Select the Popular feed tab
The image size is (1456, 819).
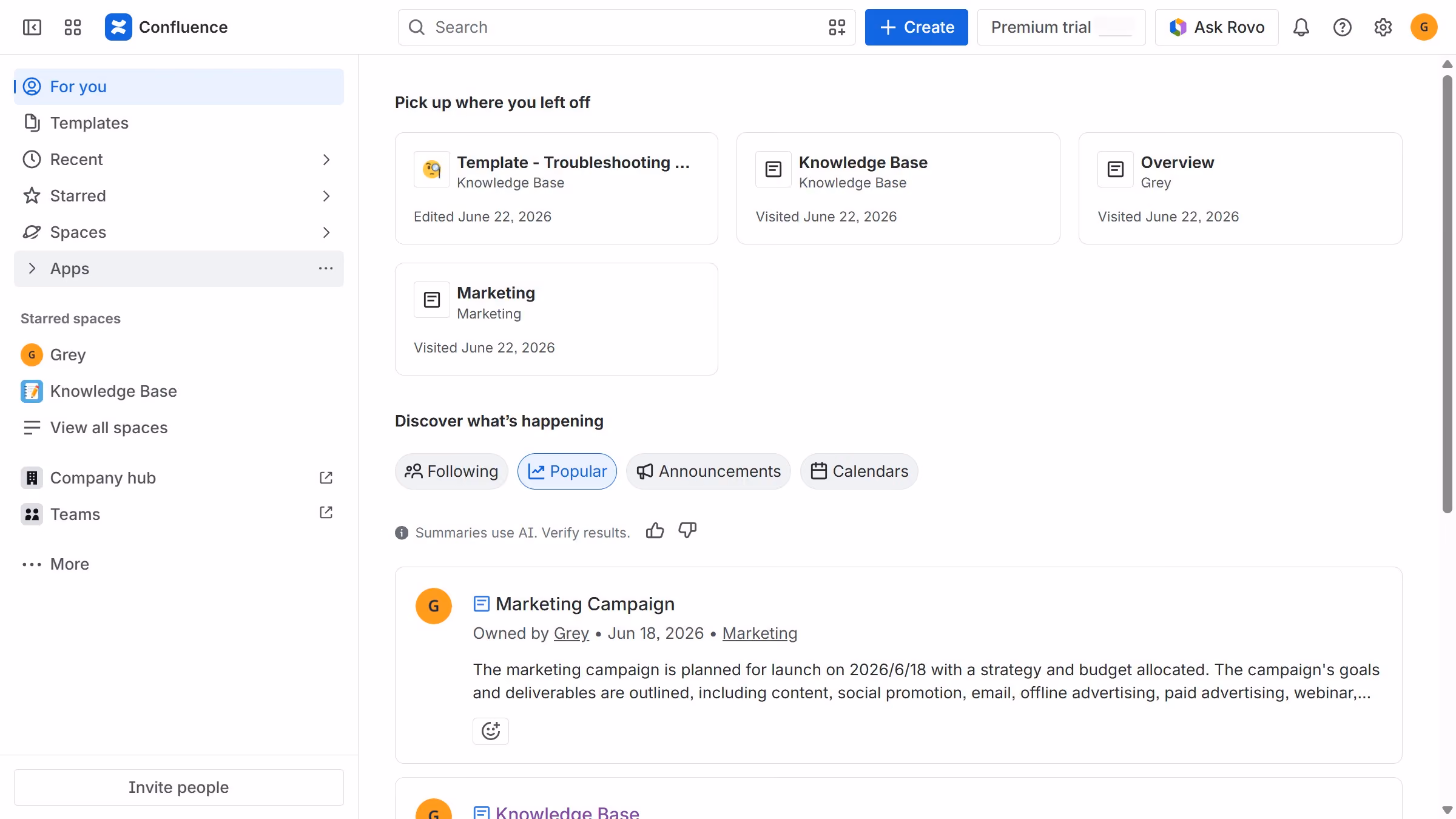pyautogui.click(x=567, y=471)
